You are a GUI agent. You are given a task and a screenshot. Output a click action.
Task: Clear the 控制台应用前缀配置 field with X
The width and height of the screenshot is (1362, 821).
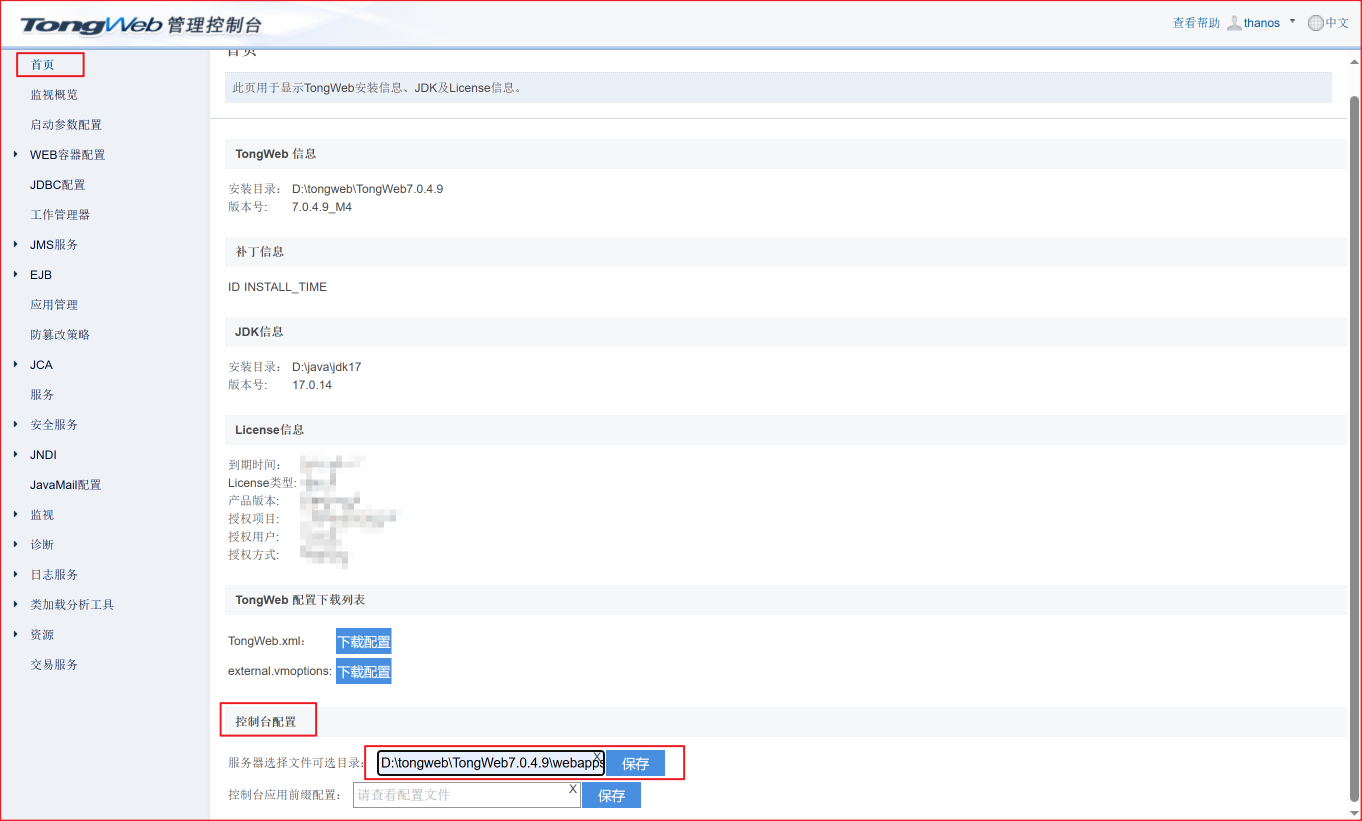tap(573, 789)
